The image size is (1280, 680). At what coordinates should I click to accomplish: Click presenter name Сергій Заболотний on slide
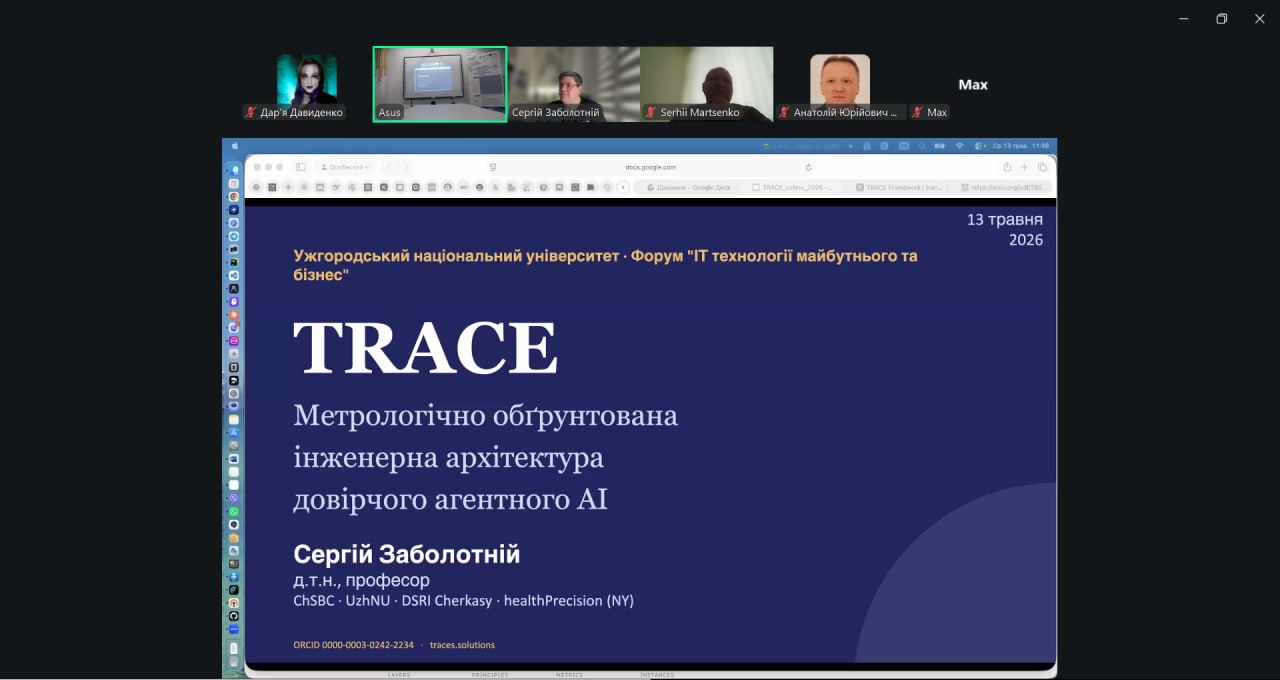click(407, 554)
